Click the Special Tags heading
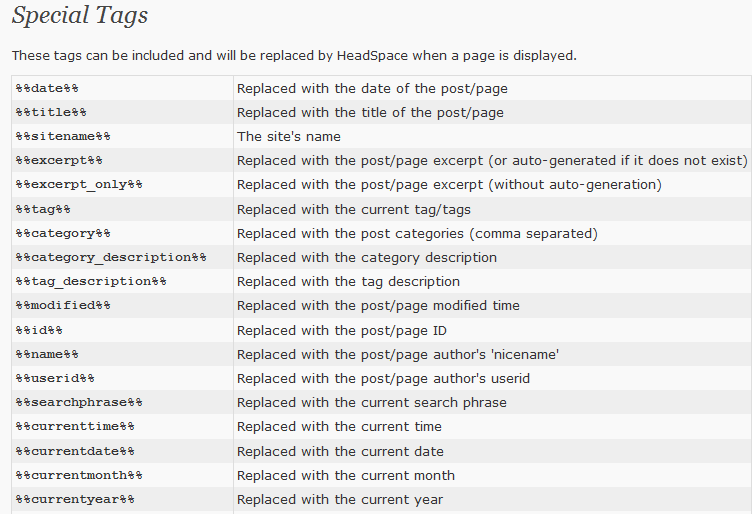The height and width of the screenshot is (514, 752). coord(80,16)
